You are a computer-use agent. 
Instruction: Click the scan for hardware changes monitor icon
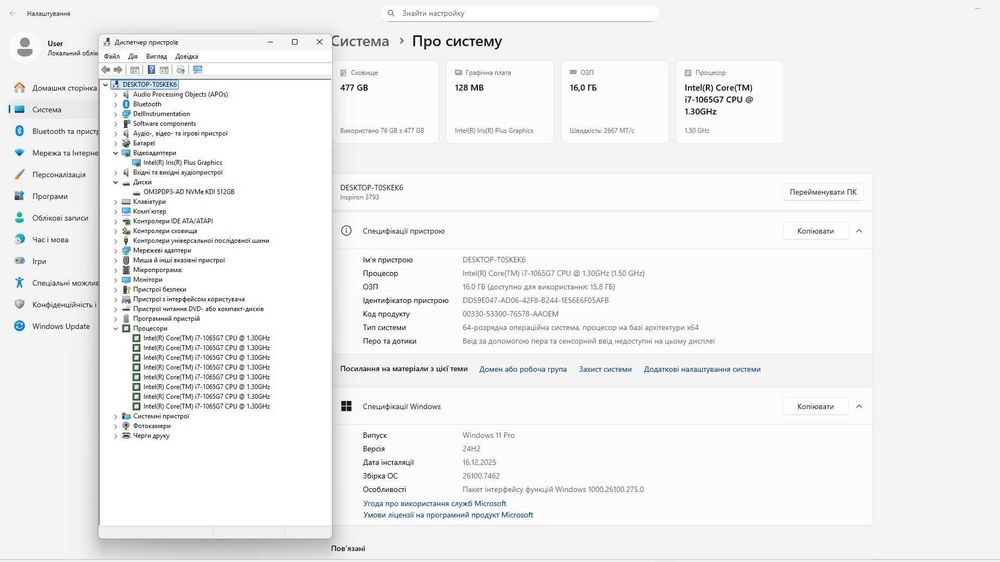tap(198, 70)
